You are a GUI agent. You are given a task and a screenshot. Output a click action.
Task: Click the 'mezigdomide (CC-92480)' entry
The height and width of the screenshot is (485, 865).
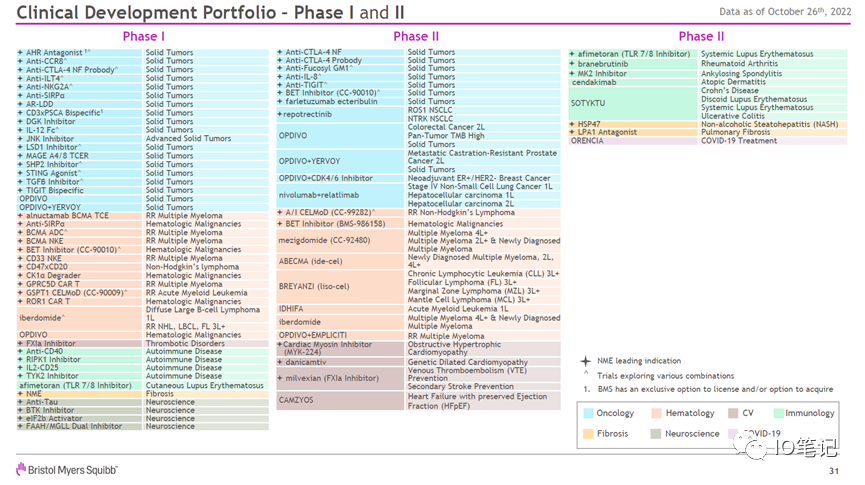click(324, 241)
